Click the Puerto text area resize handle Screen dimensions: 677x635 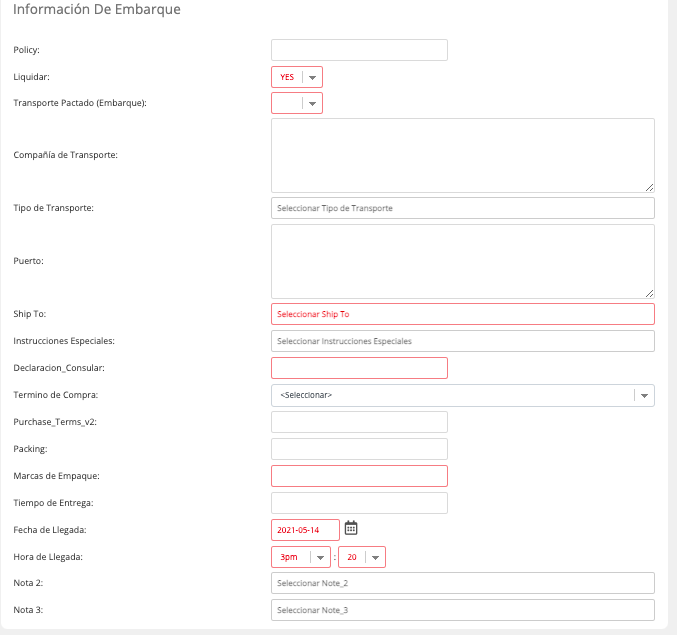click(649, 294)
